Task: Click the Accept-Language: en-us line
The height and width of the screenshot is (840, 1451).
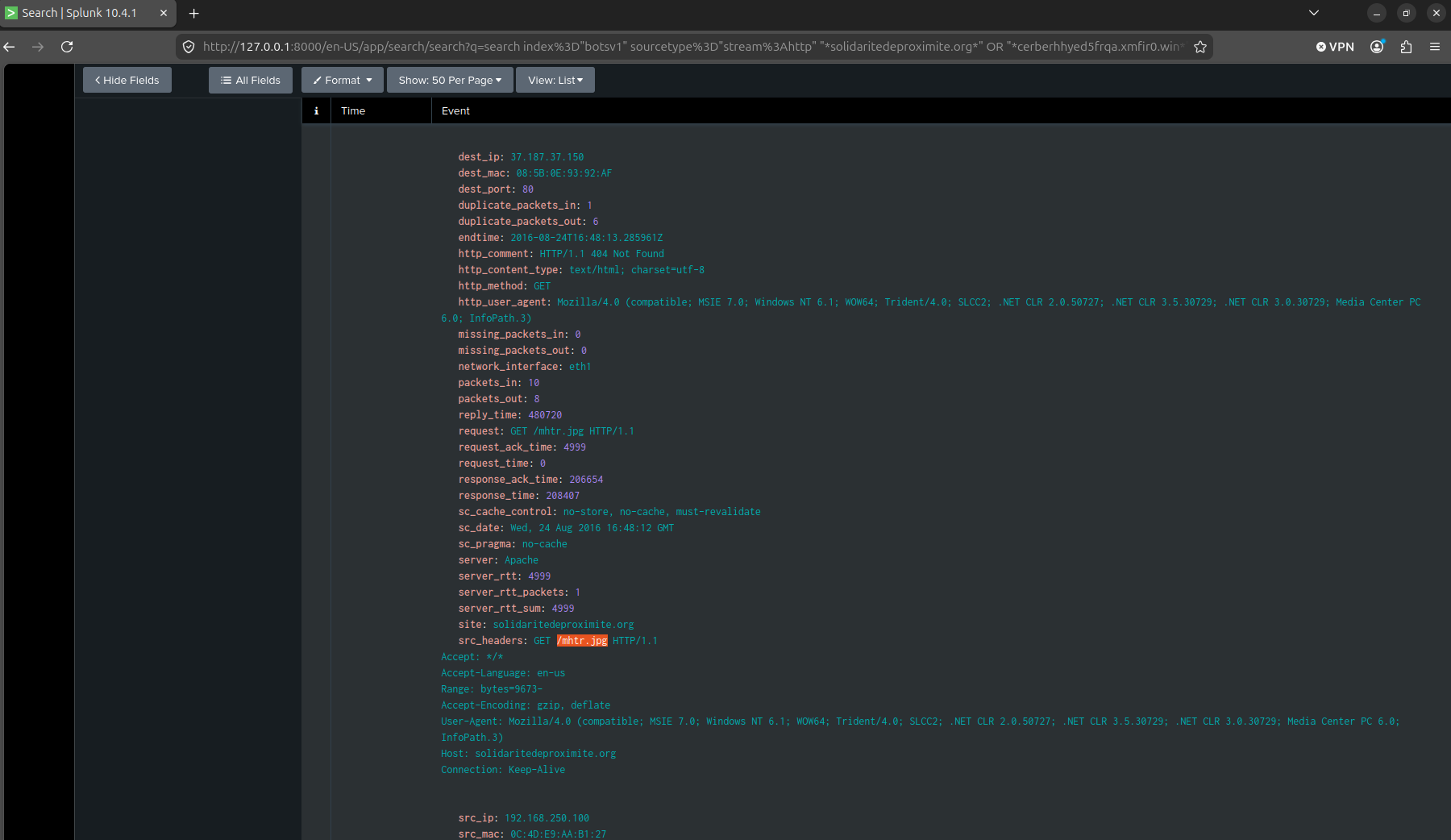Action: tap(503, 673)
